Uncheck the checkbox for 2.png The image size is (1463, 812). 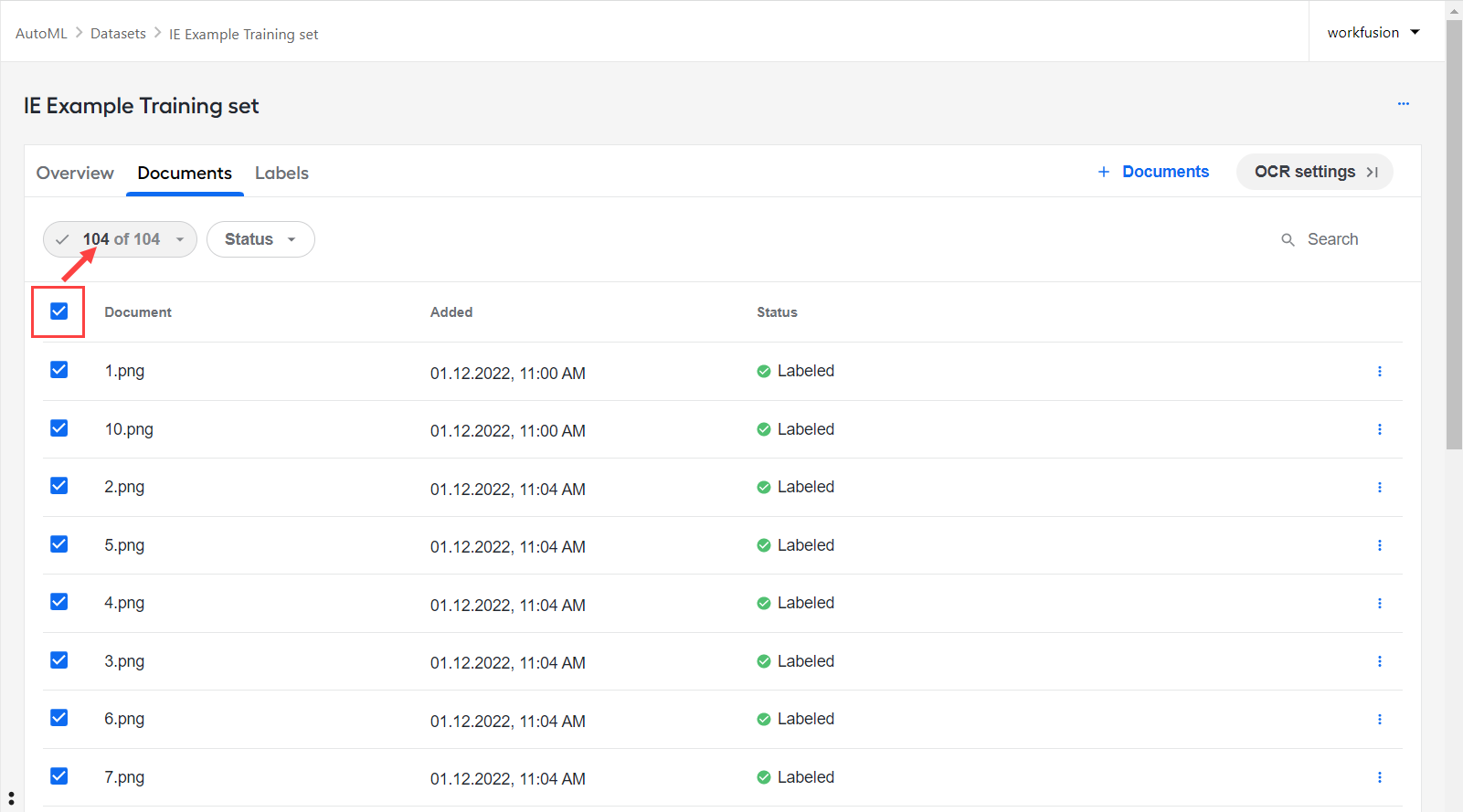tap(59, 486)
